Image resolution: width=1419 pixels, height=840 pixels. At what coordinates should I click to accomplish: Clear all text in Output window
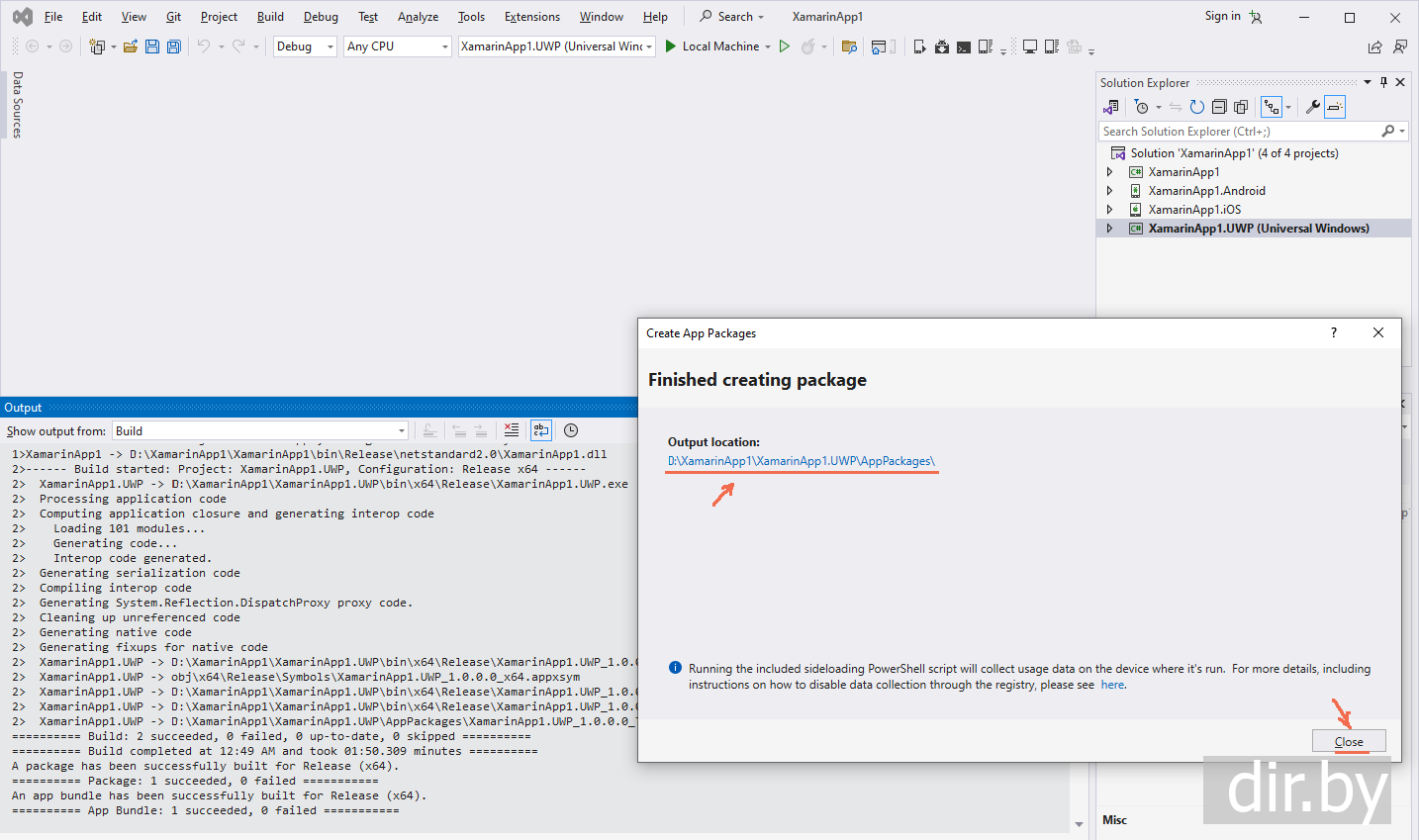pos(512,430)
